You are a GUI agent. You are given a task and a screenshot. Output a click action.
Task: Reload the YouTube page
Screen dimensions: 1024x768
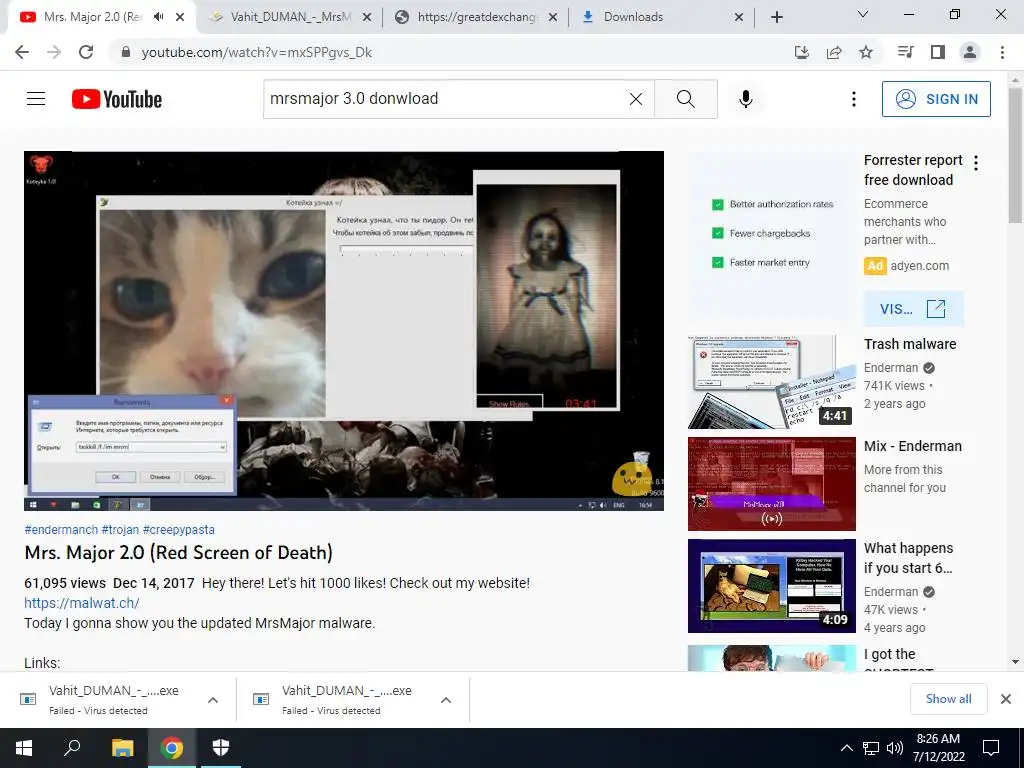(x=86, y=52)
